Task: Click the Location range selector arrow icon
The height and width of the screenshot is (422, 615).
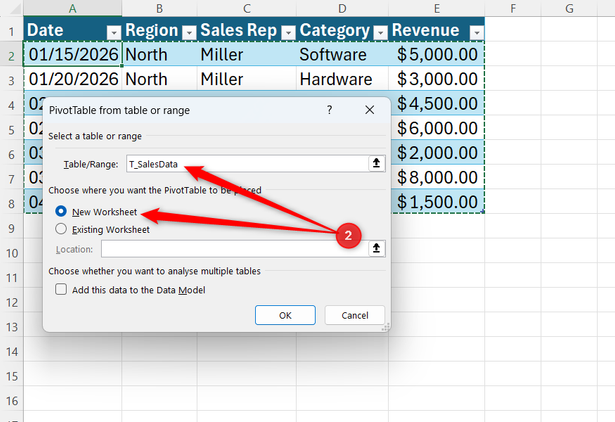Action: click(377, 248)
